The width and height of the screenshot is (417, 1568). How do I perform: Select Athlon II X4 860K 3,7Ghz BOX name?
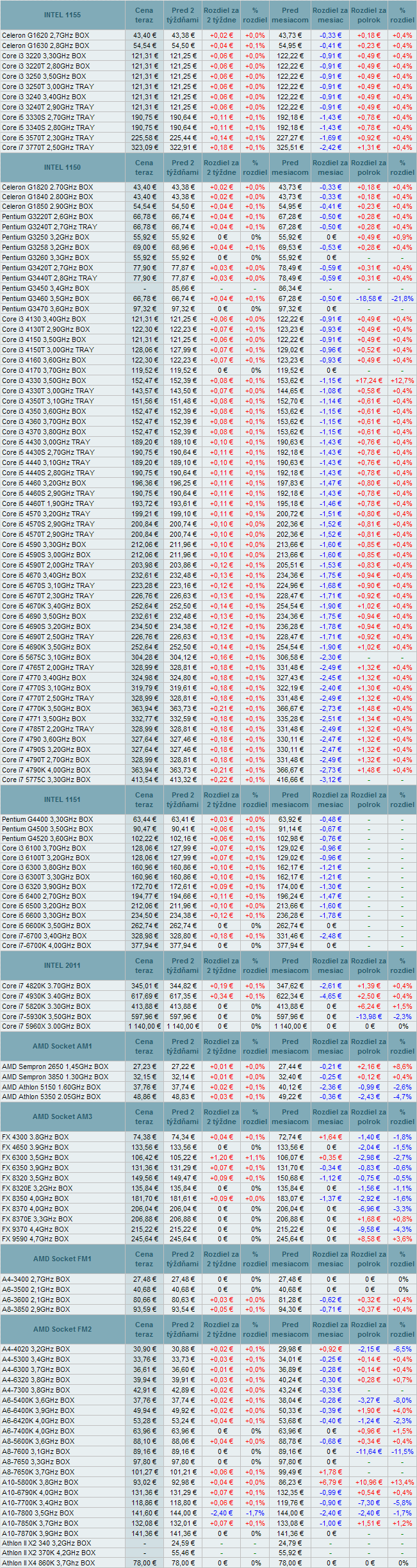(x=48, y=1563)
